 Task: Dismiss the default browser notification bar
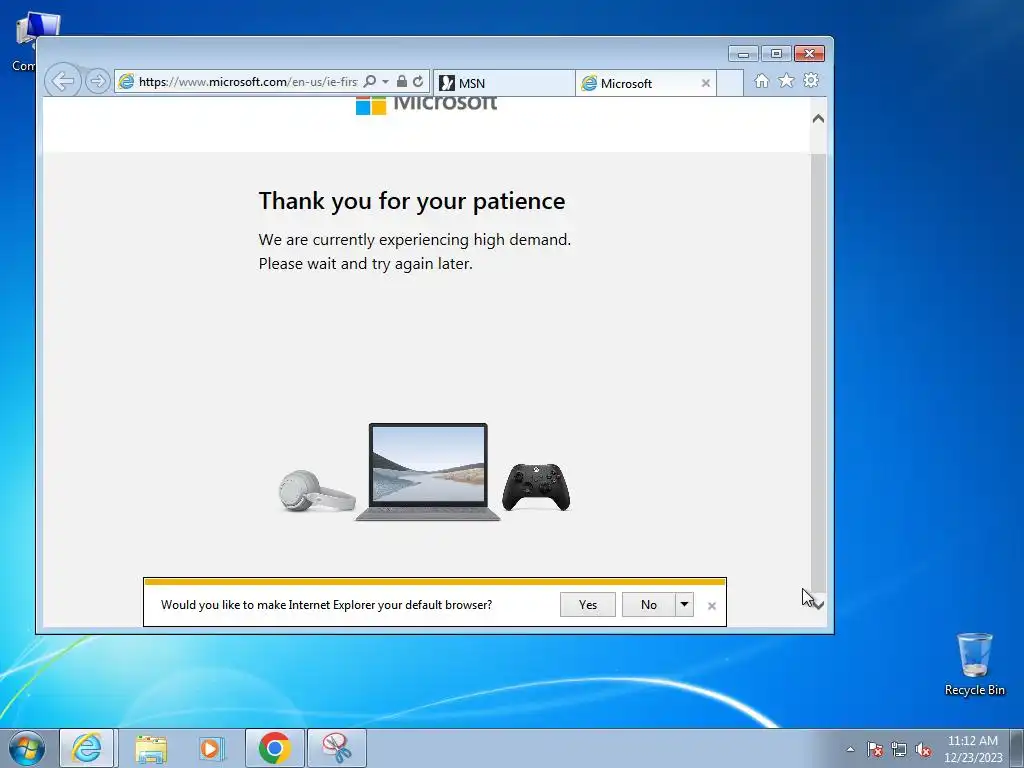click(x=712, y=606)
